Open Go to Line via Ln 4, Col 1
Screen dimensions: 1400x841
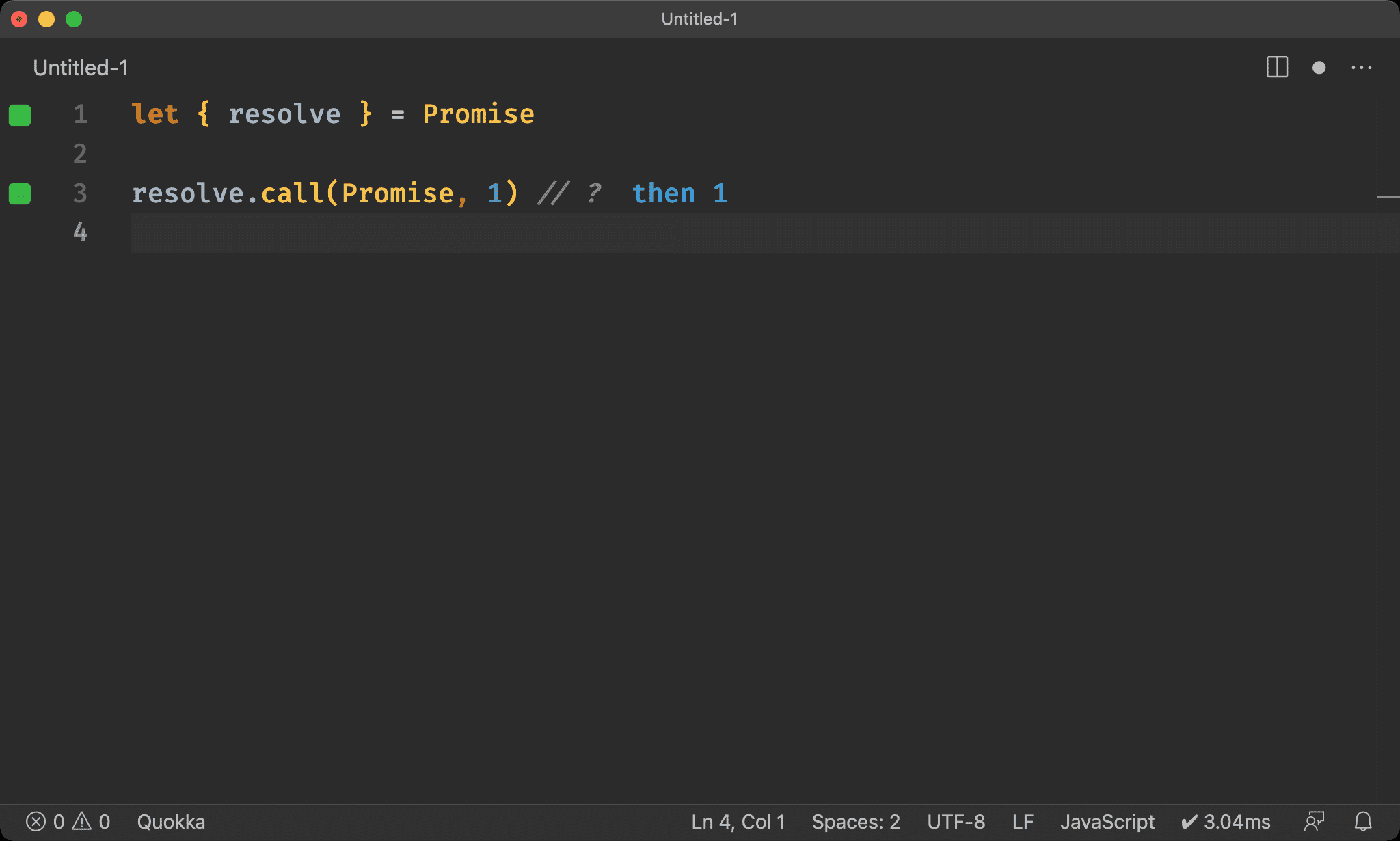coord(738,822)
